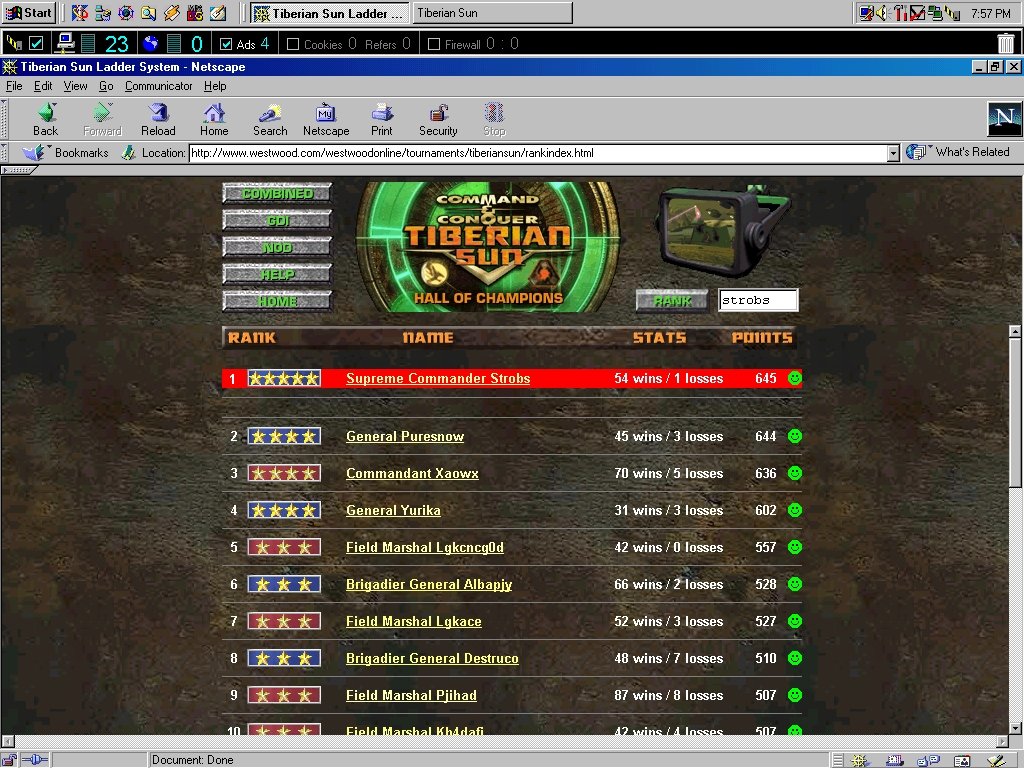Image resolution: width=1024 pixels, height=768 pixels.
Task: Collapse the location toolbar grip handle
Action: [4, 153]
